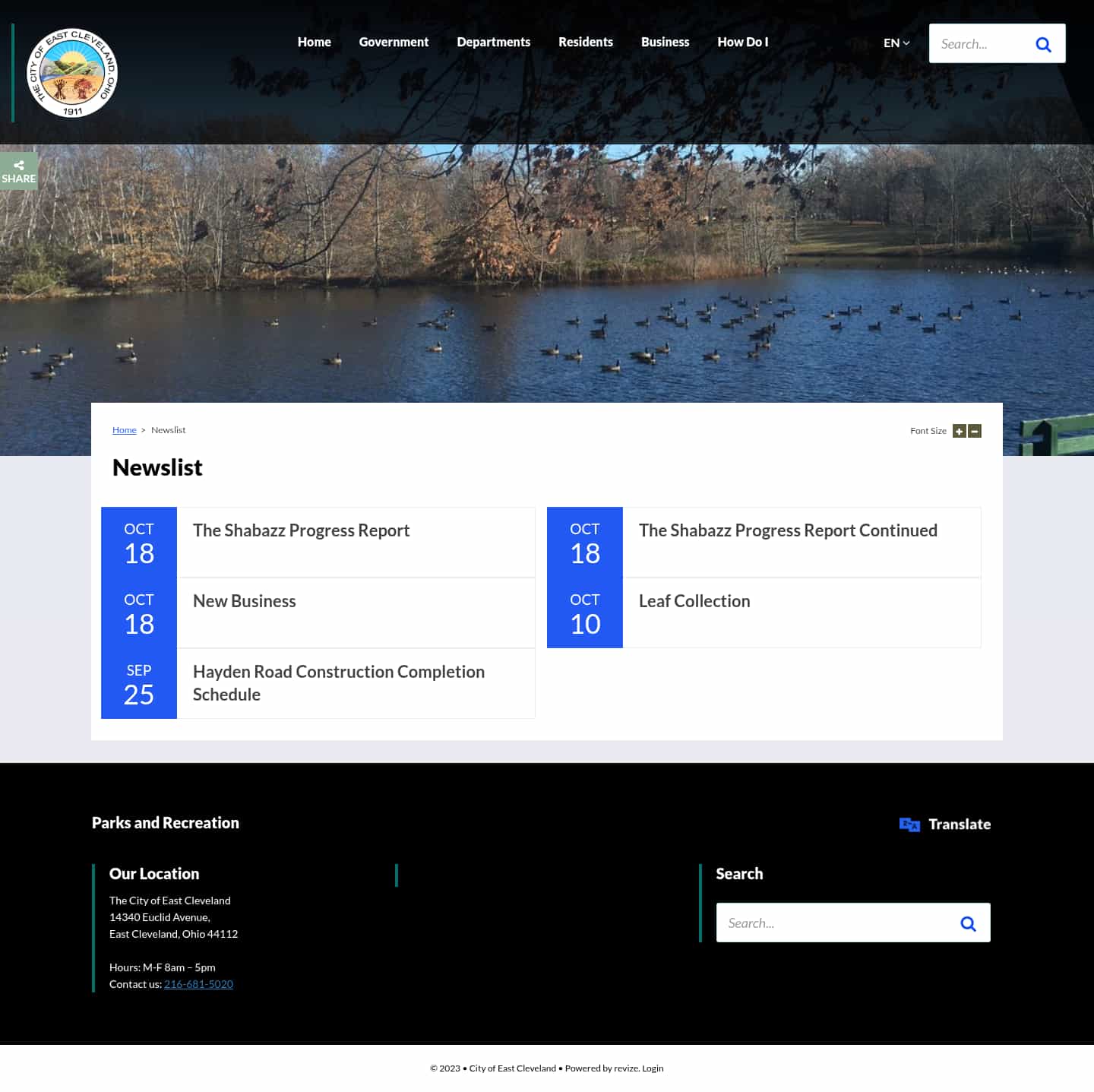
Task: Expand the Government navigation menu
Action: (x=394, y=42)
